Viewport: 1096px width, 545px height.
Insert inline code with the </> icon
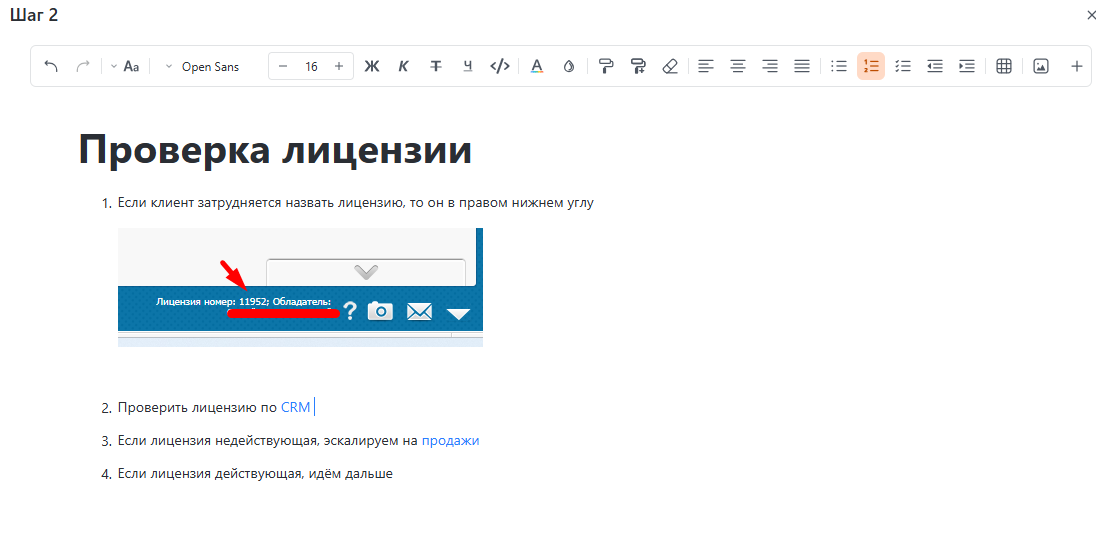point(500,67)
